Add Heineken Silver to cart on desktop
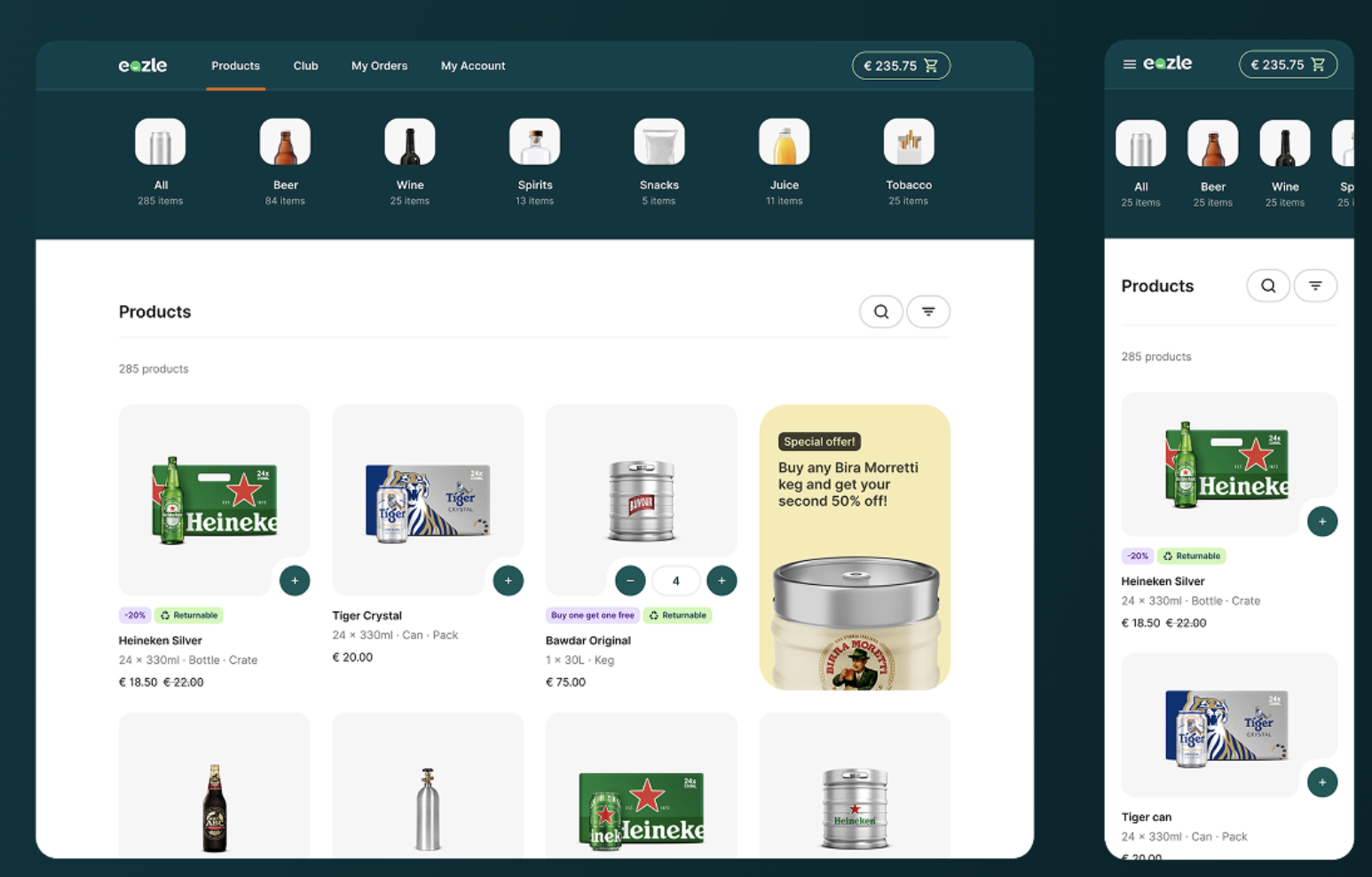The height and width of the screenshot is (877, 1372). 295,581
